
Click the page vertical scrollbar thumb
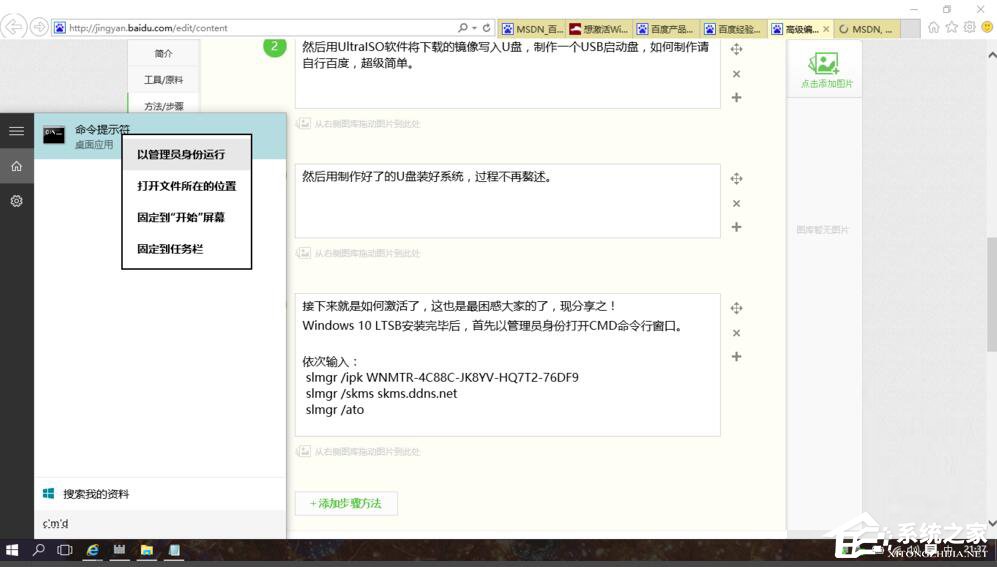point(991,294)
